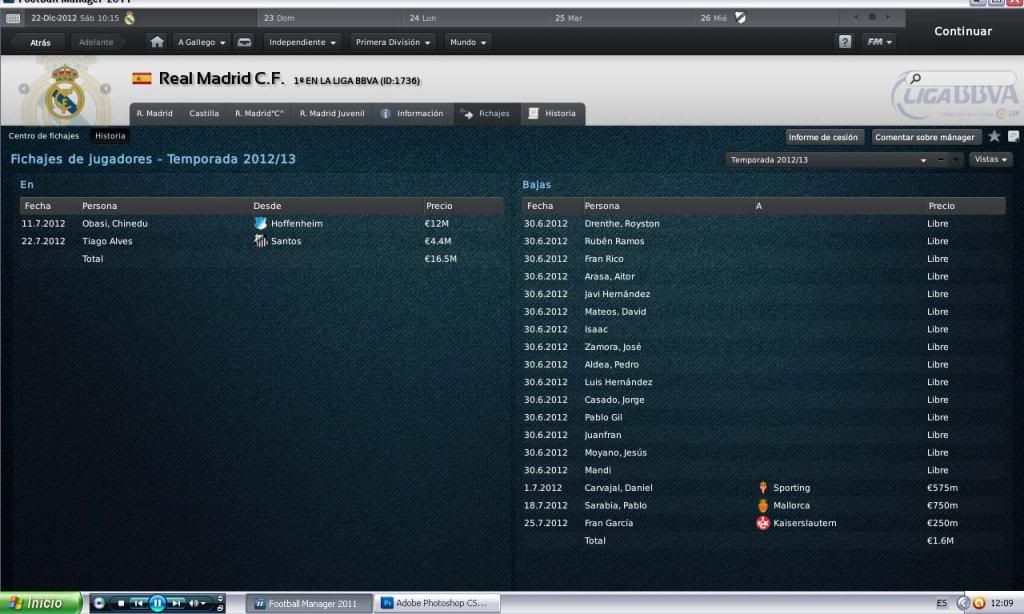Click volume icon in taskbar media player
Screen dimensions: 1024x614
194,603
